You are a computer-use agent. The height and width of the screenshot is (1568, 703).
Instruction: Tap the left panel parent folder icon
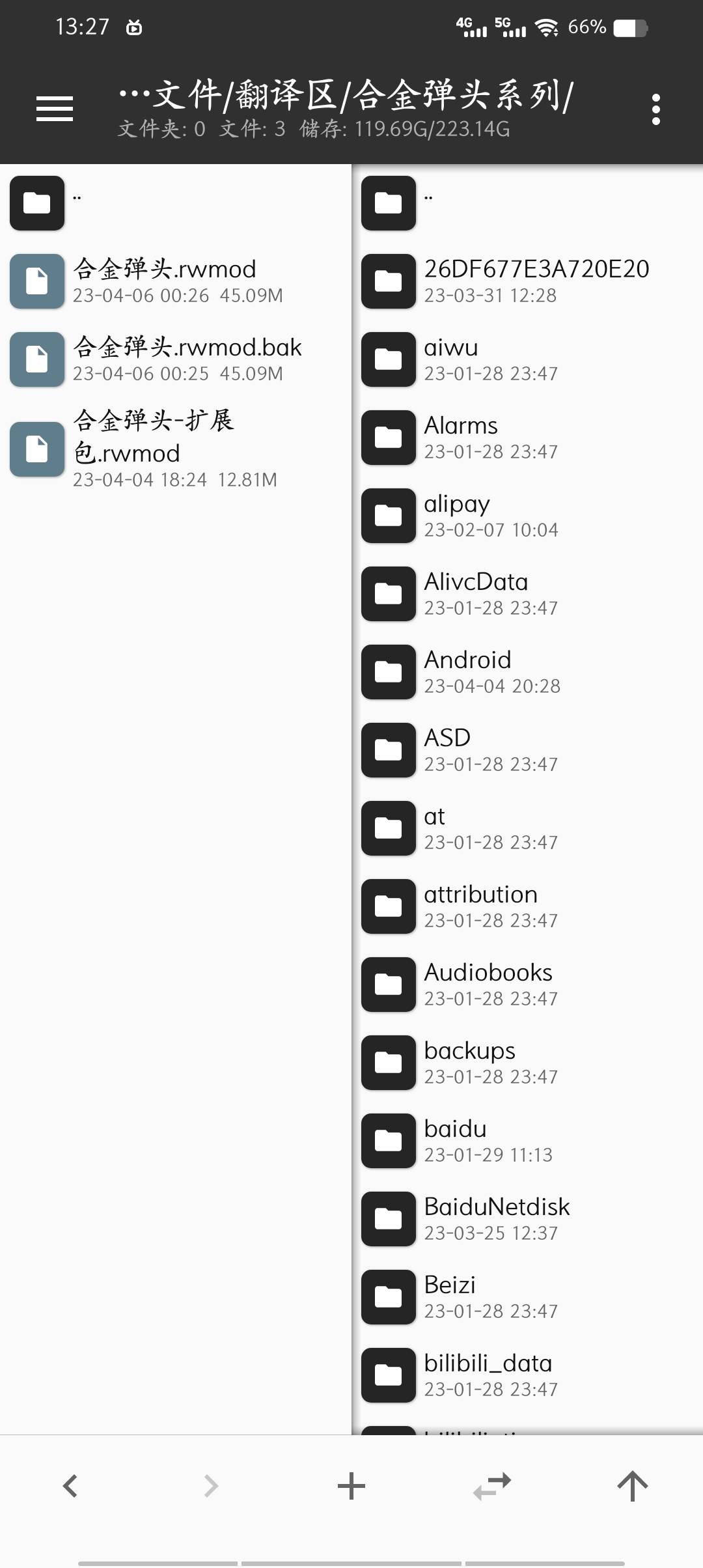(37, 203)
